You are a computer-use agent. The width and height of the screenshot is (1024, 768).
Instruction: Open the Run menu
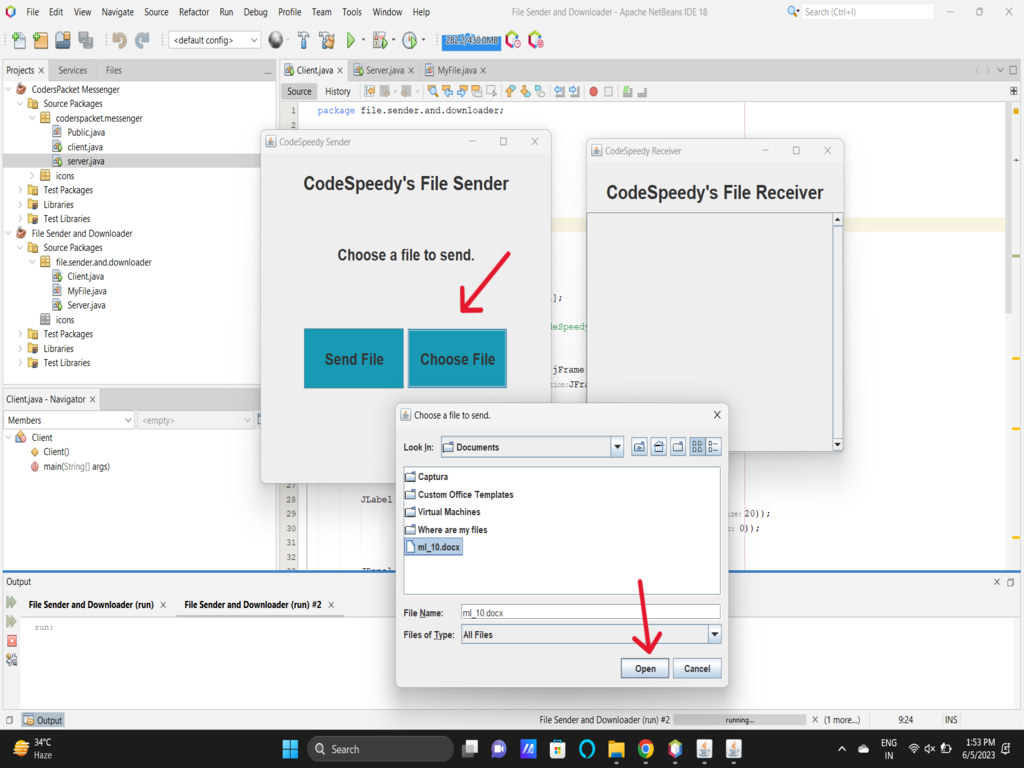226,12
